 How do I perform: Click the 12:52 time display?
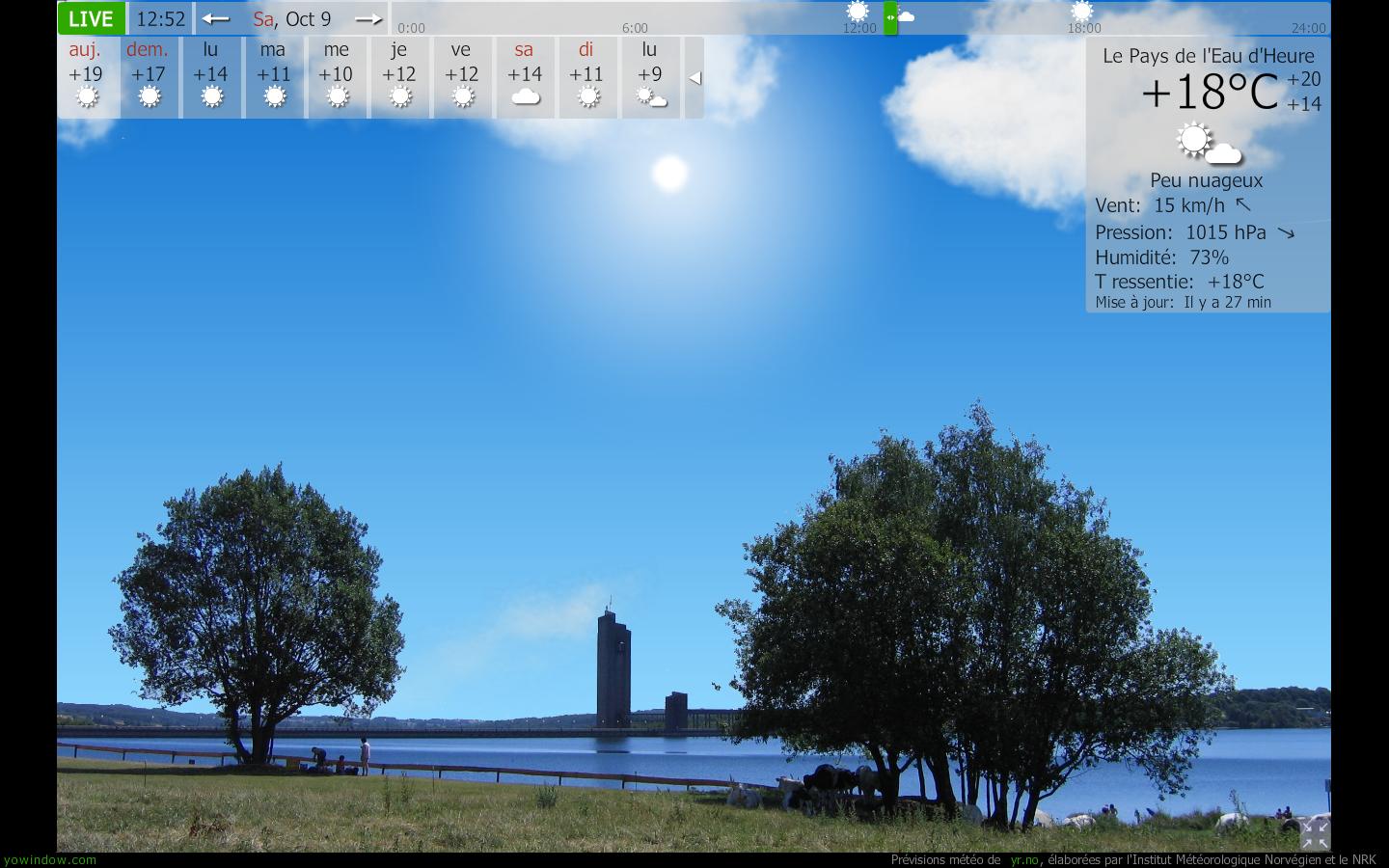click(x=160, y=19)
